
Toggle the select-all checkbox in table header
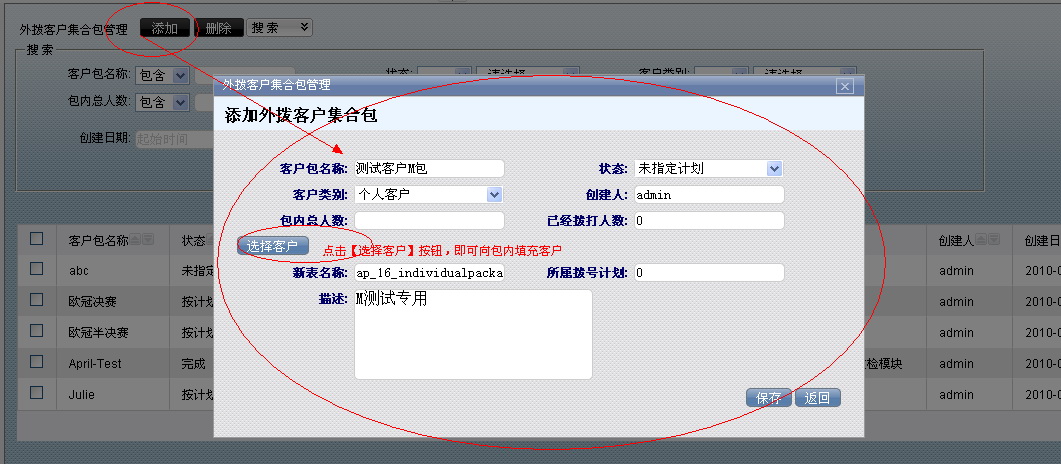coord(37,239)
